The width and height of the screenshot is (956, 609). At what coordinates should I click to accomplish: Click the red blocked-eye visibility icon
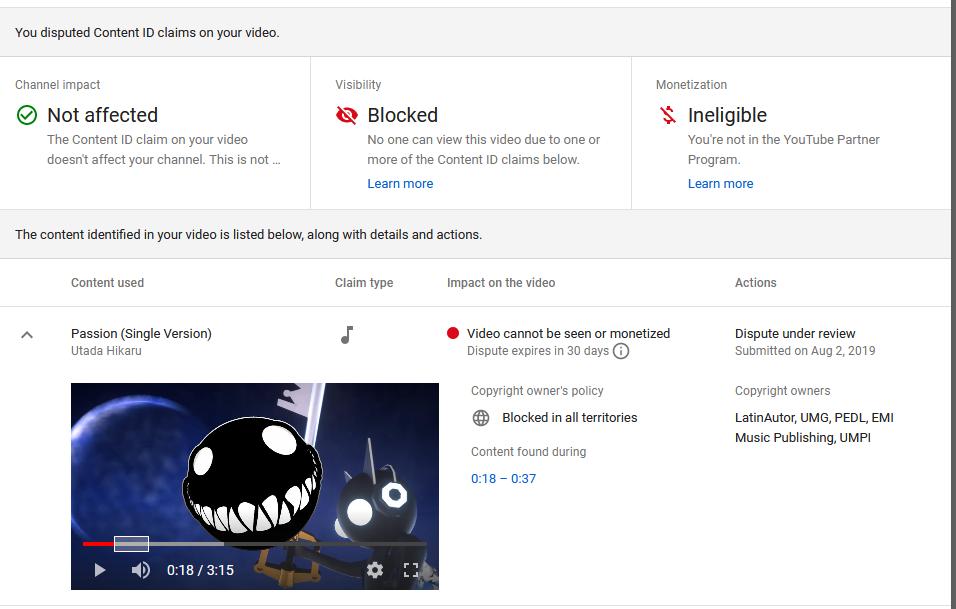coord(347,115)
